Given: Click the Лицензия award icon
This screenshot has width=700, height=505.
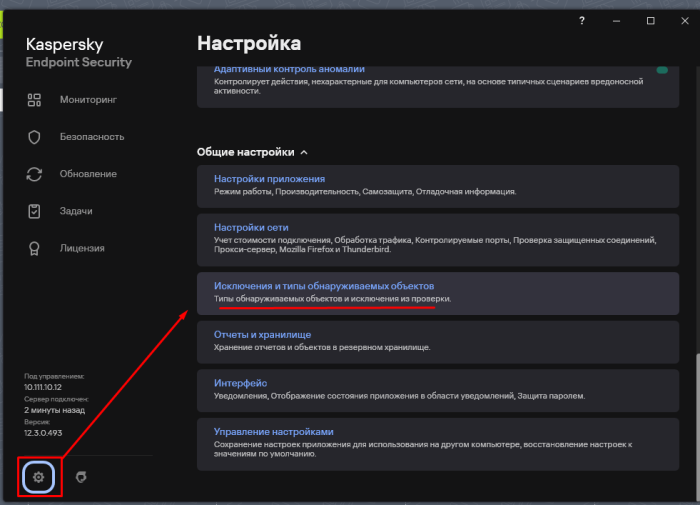Looking at the screenshot, I should click(34, 248).
